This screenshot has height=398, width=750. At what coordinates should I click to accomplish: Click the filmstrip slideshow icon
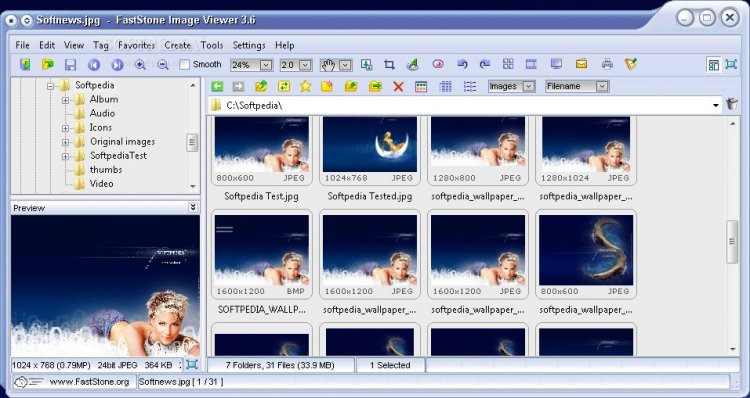531,64
